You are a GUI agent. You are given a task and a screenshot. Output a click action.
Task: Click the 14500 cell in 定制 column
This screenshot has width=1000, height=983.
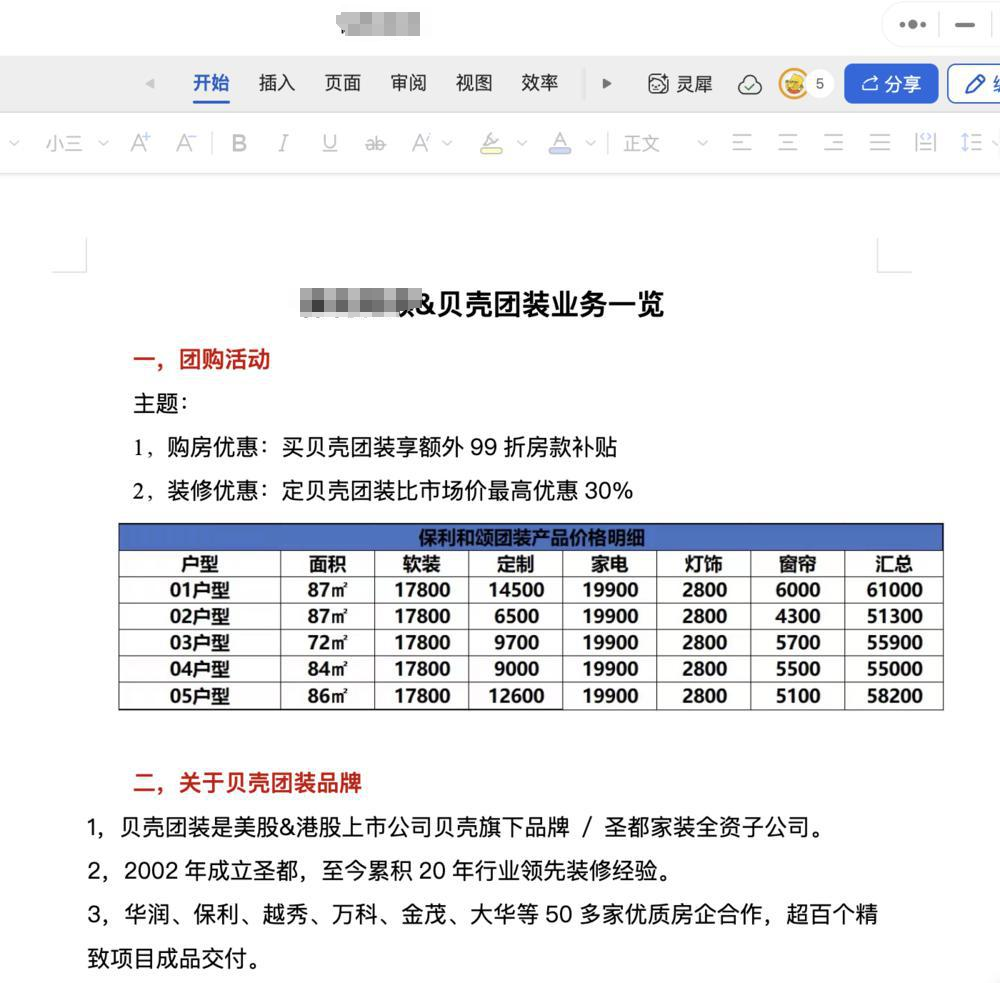(515, 590)
